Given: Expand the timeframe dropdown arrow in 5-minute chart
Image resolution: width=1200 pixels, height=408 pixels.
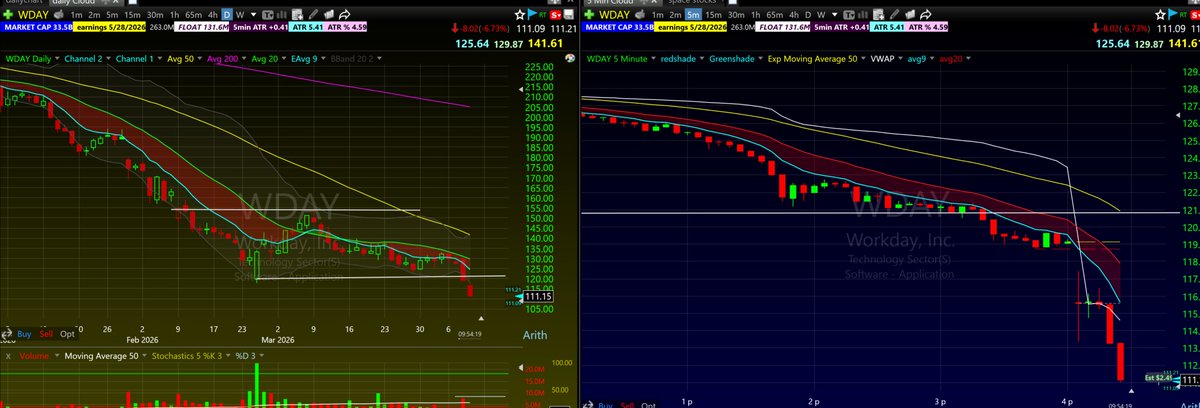Looking at the screenshot, I should pyautogui.click(x=834, y=15).
